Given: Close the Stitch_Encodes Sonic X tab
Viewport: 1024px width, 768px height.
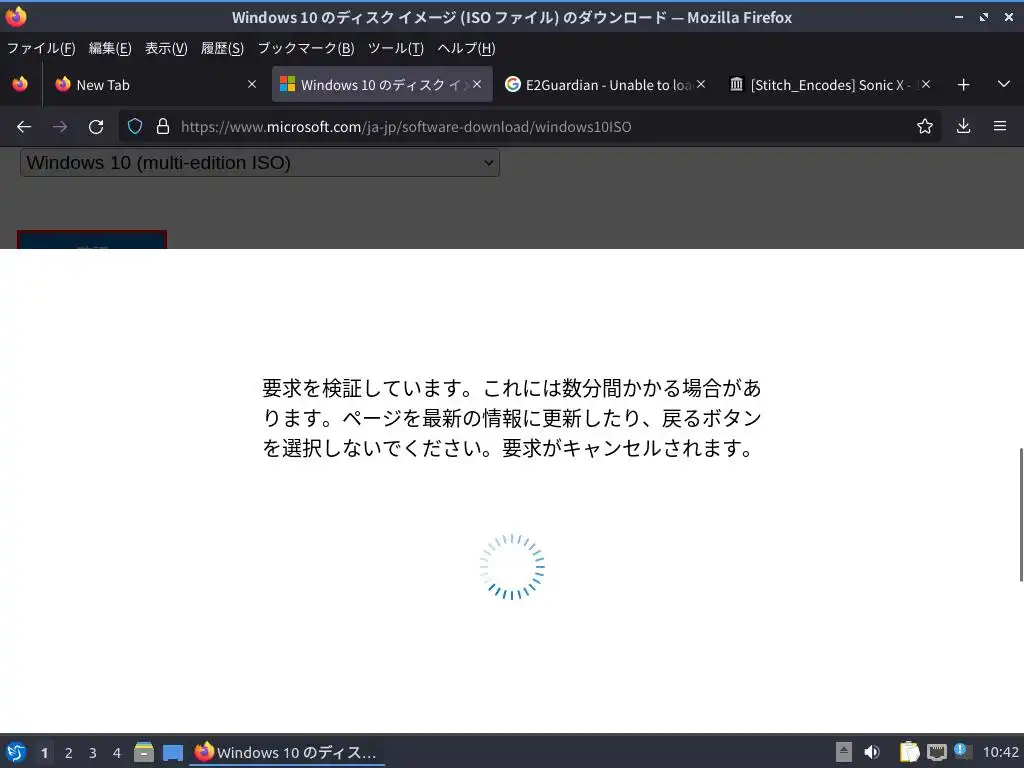Looking at the screenshot, I should click(x=926, y=84).
